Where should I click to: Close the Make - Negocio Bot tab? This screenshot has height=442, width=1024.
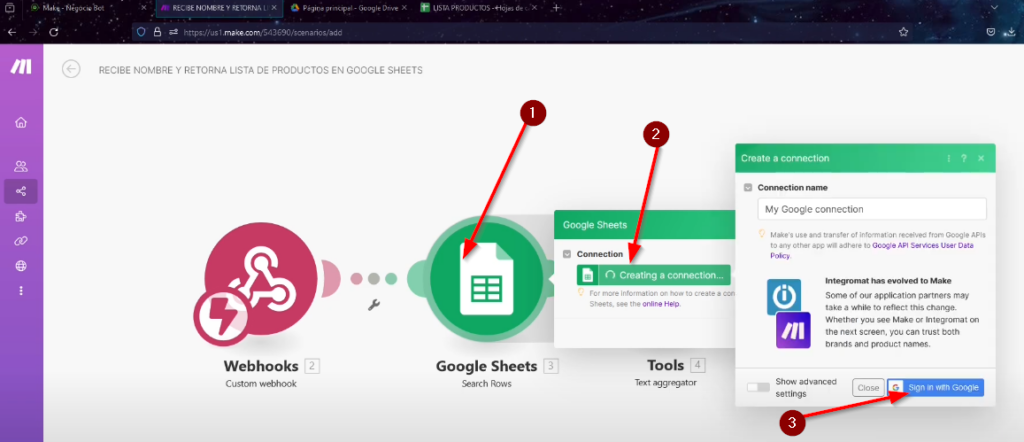click(144, 8)
